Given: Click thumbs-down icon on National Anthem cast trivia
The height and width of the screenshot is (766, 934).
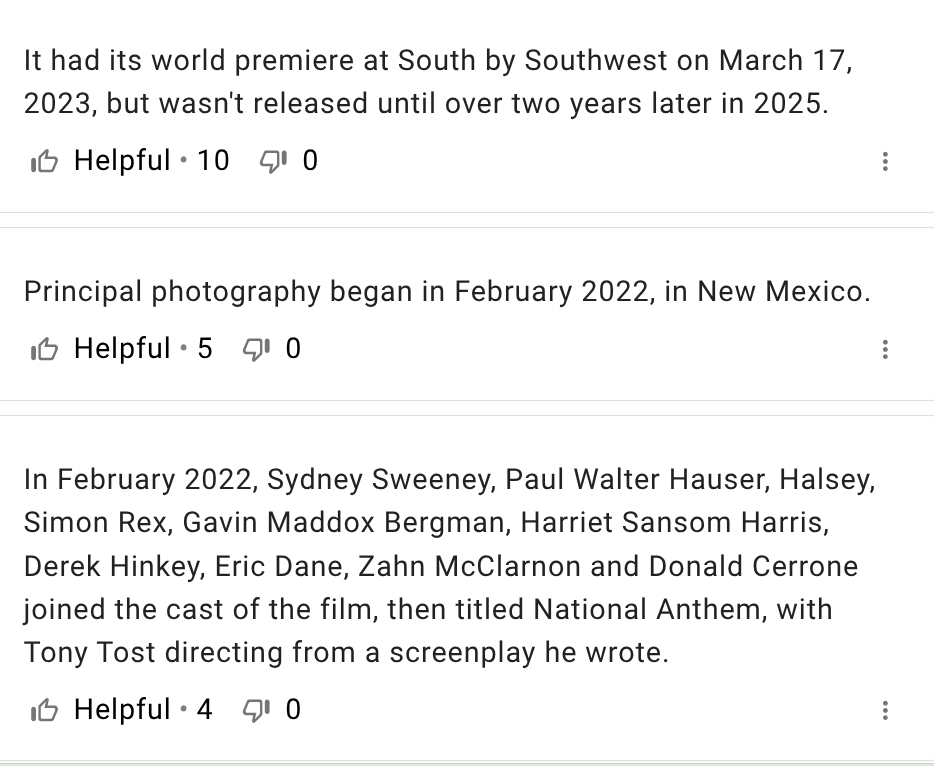Looking at the screenshot, I should [256, 710].
